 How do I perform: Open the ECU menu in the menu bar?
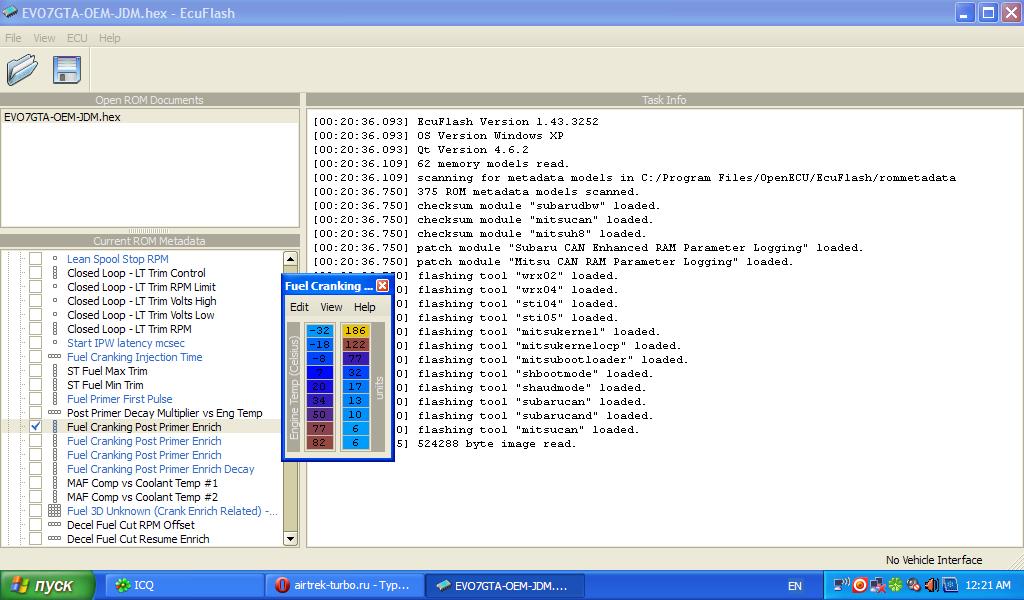point(77,38)
